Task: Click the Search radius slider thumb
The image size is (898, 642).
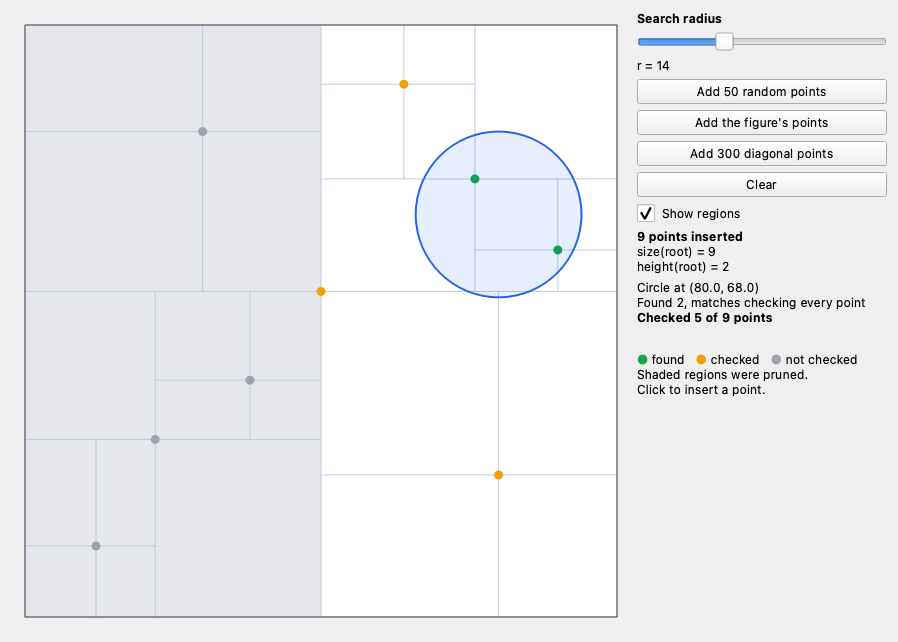Action: coord(724,41)
